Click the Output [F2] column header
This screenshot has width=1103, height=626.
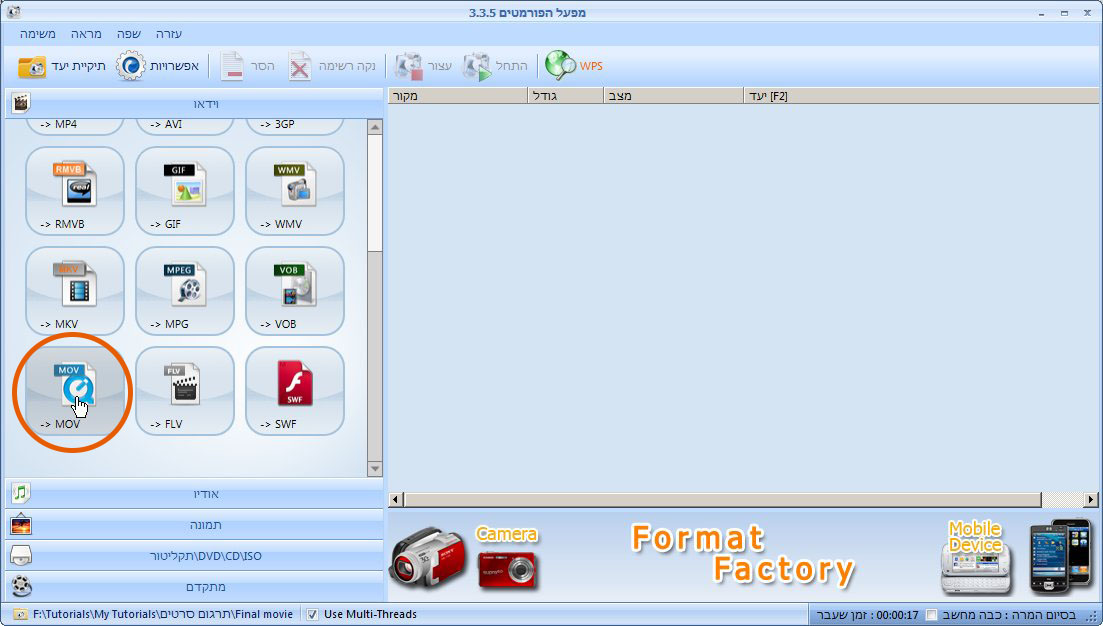pos(921,96)
